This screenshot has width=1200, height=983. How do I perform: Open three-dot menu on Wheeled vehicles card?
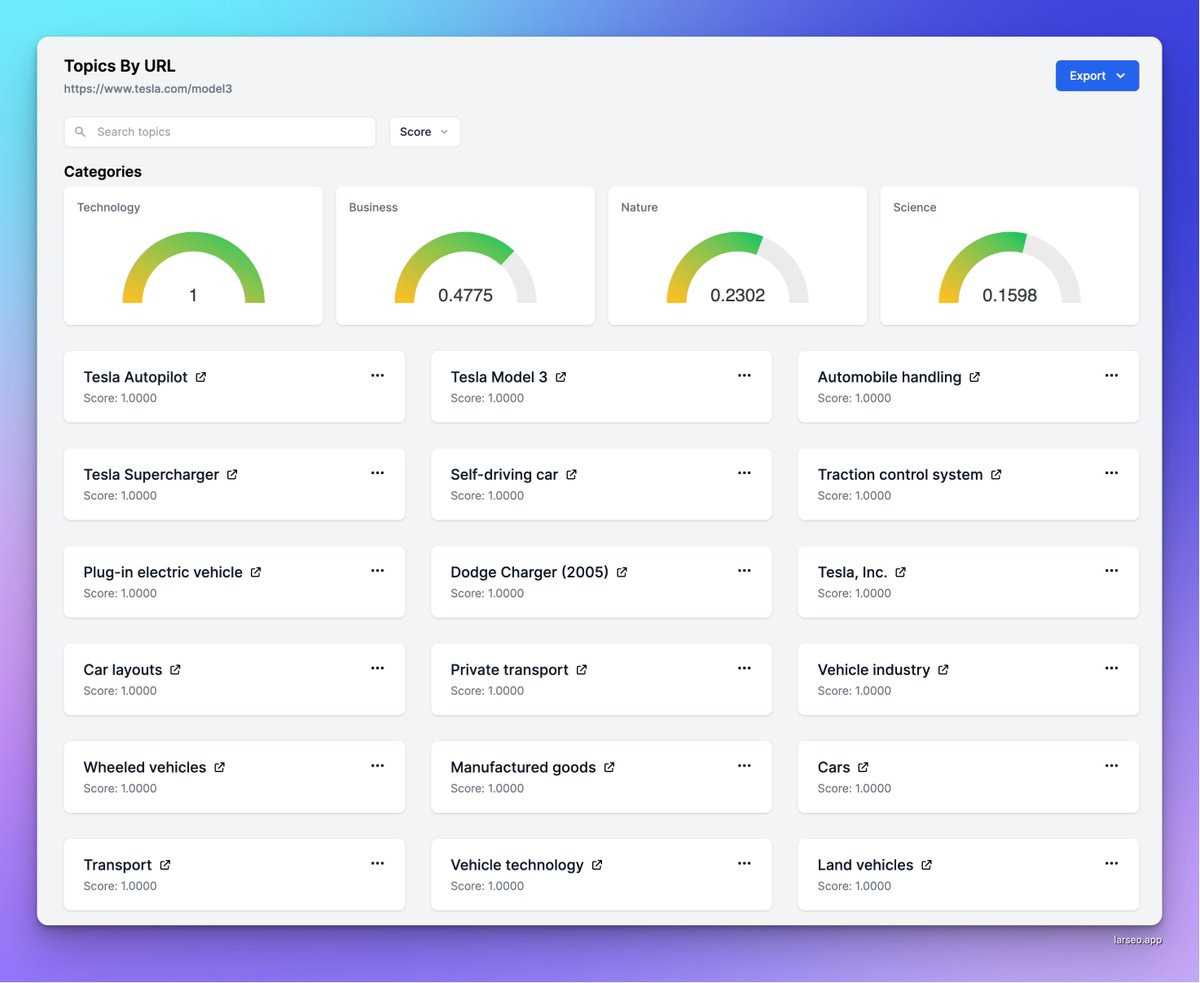[x=377, y=765]
